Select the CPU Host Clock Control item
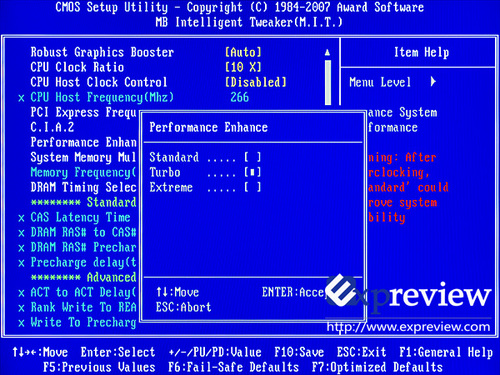Viewport: 500px width, 375px height. click(99, 82)
